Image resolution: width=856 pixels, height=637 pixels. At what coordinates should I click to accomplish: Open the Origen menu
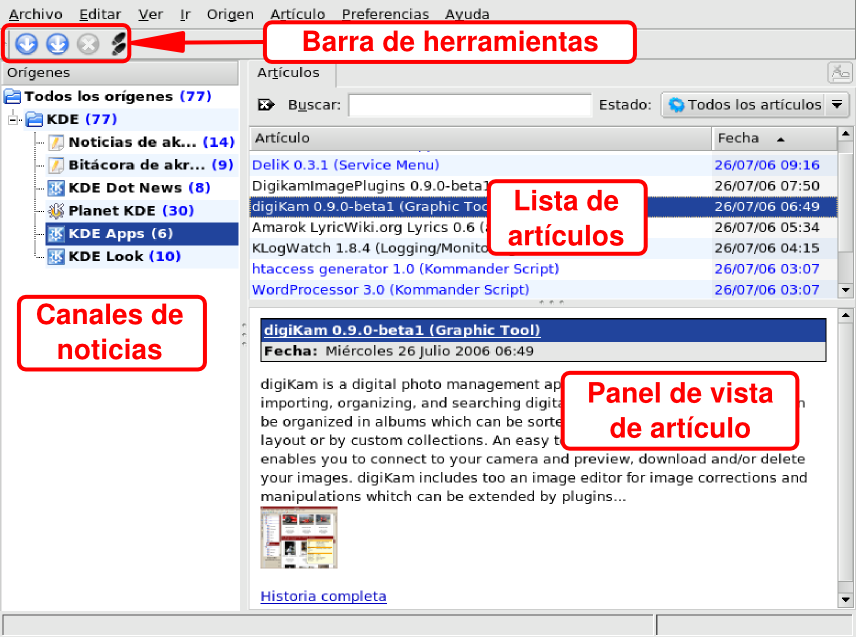[x=230, y=14]
